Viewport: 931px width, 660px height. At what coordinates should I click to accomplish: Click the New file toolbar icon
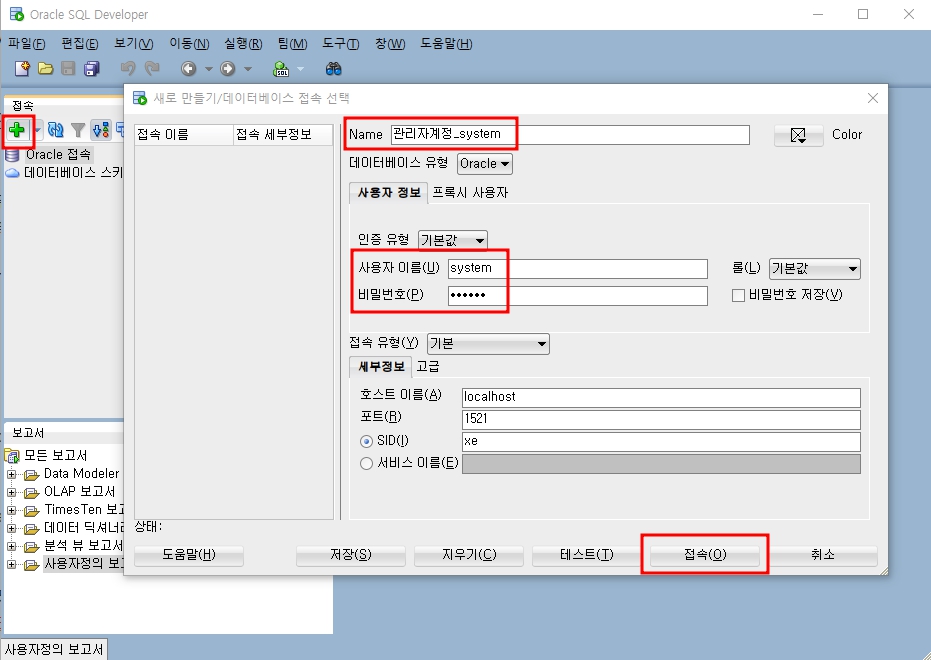22,69
